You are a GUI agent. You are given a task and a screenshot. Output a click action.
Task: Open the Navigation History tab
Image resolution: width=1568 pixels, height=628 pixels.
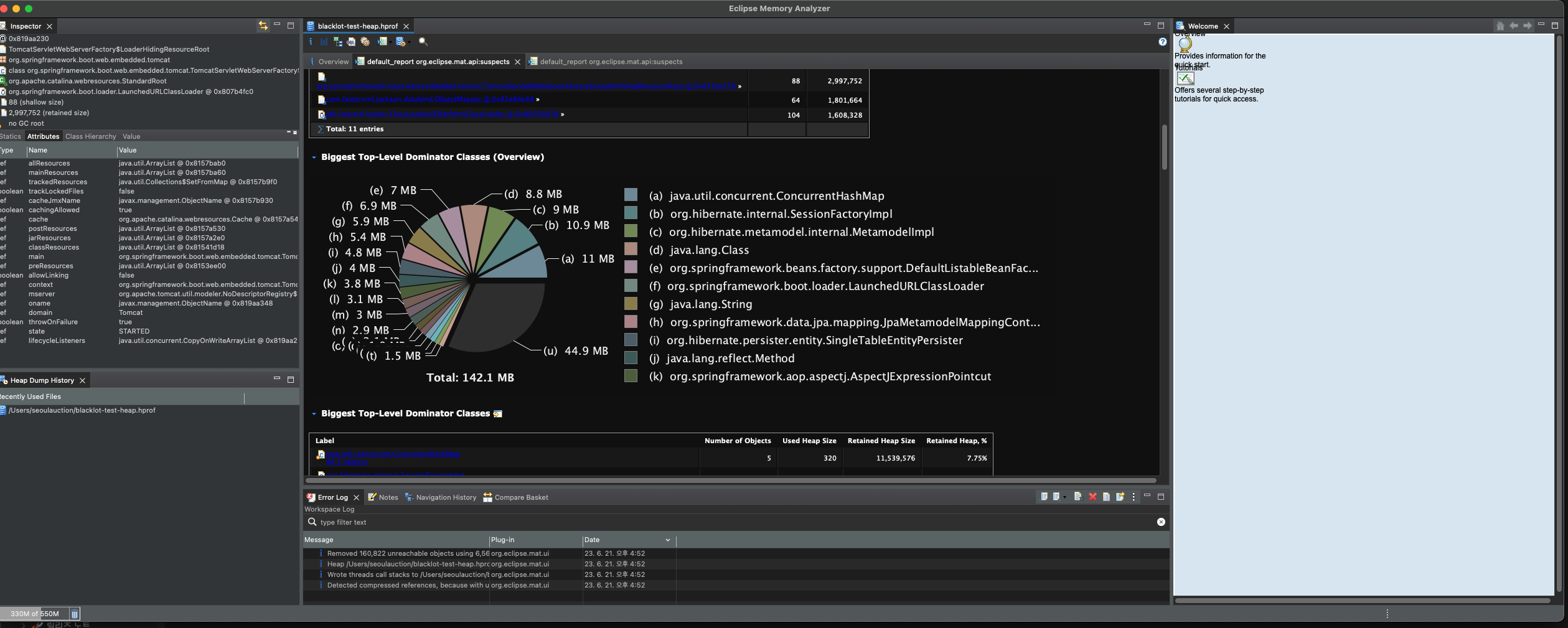click(x=440, y=497)
